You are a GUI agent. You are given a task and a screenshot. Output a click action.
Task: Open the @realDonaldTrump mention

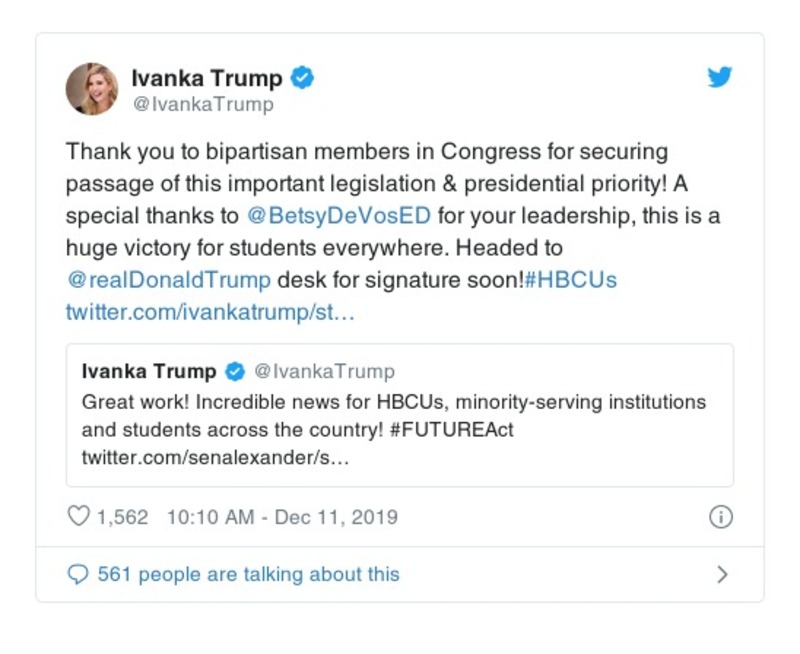click(x=168, y=280)
